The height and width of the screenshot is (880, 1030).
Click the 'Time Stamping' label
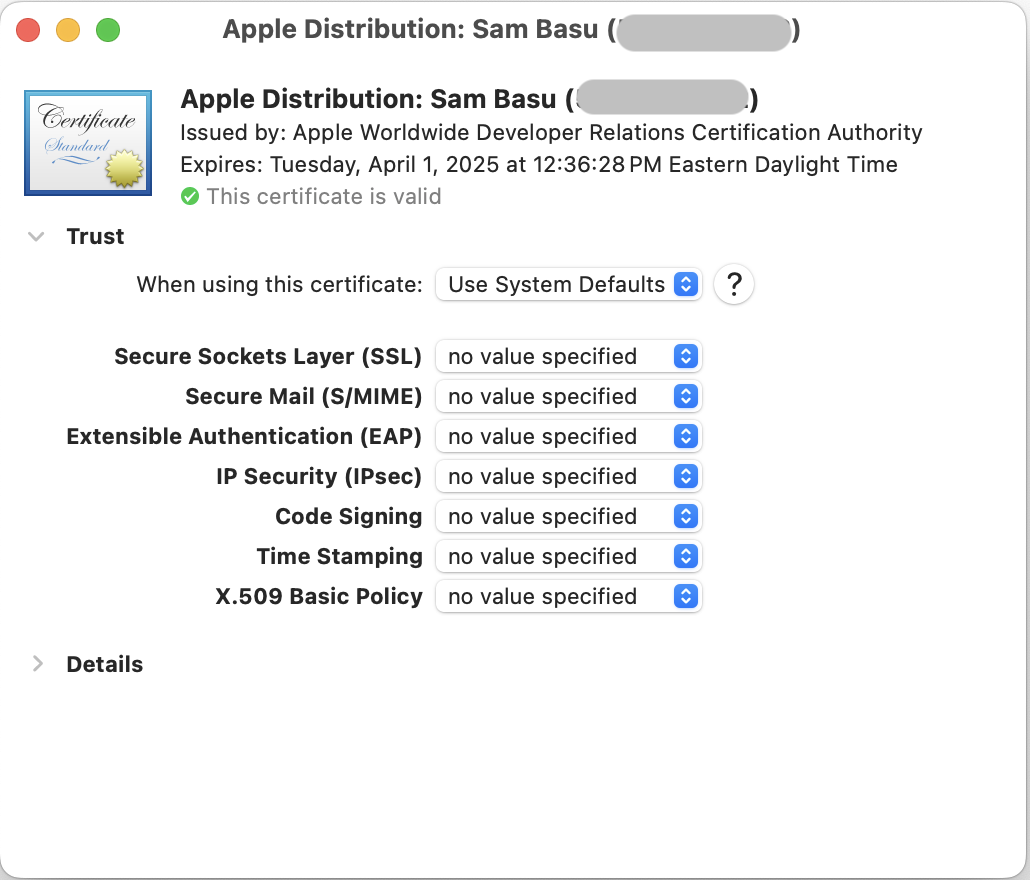pos(340,557)
